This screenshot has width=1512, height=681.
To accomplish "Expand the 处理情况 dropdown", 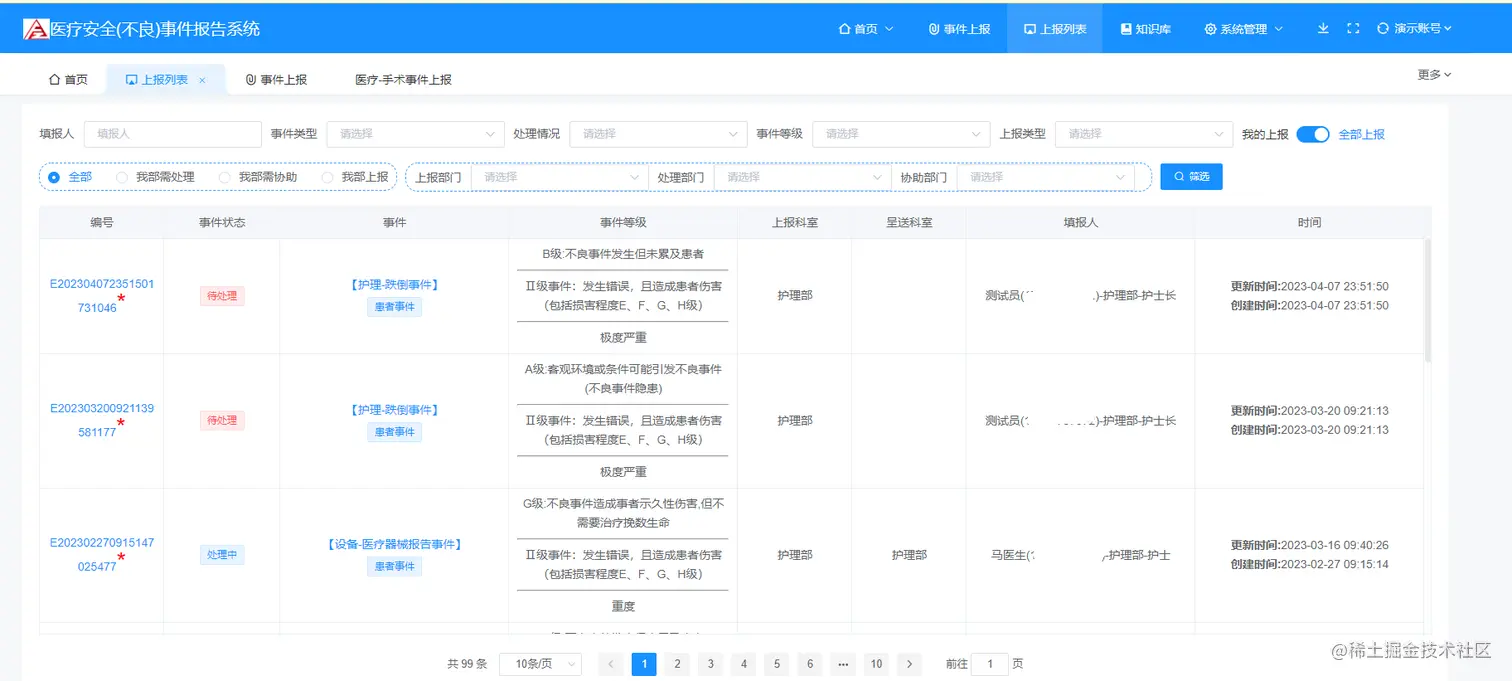I will pyautogui.click(x=658, y=133).
